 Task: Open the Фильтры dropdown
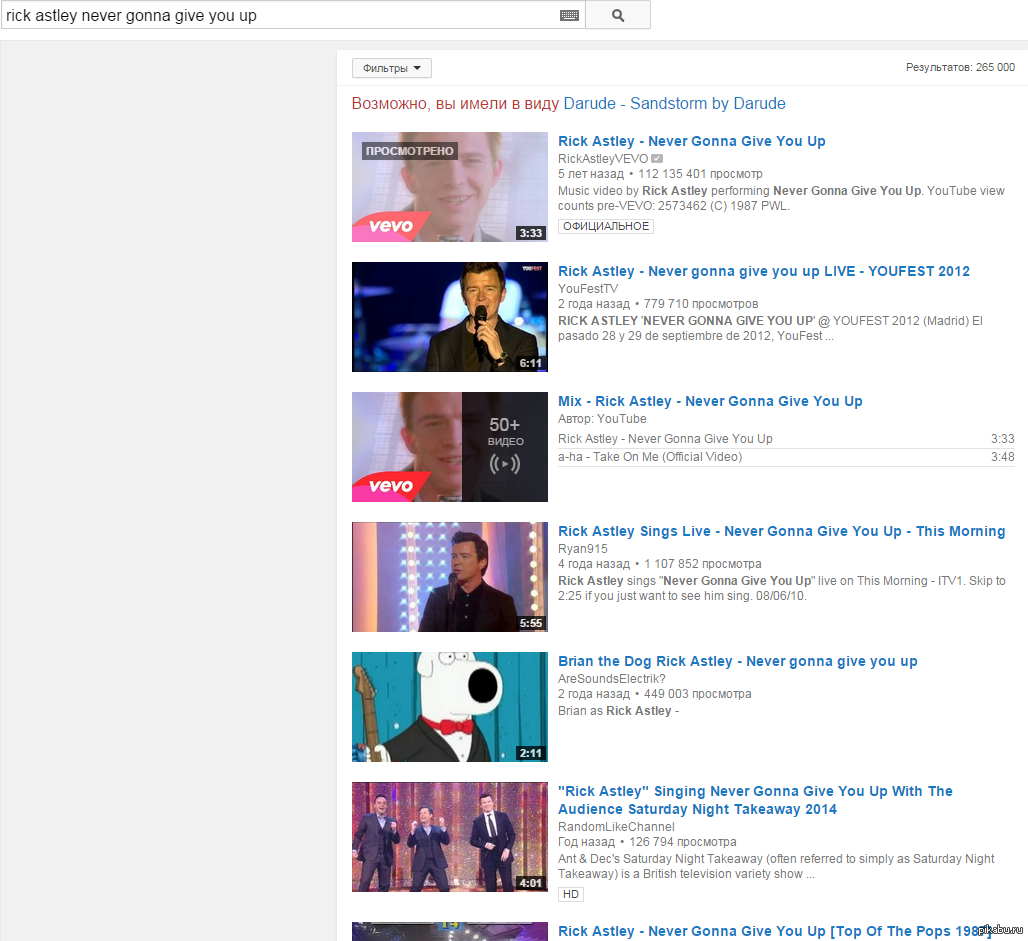391,68
